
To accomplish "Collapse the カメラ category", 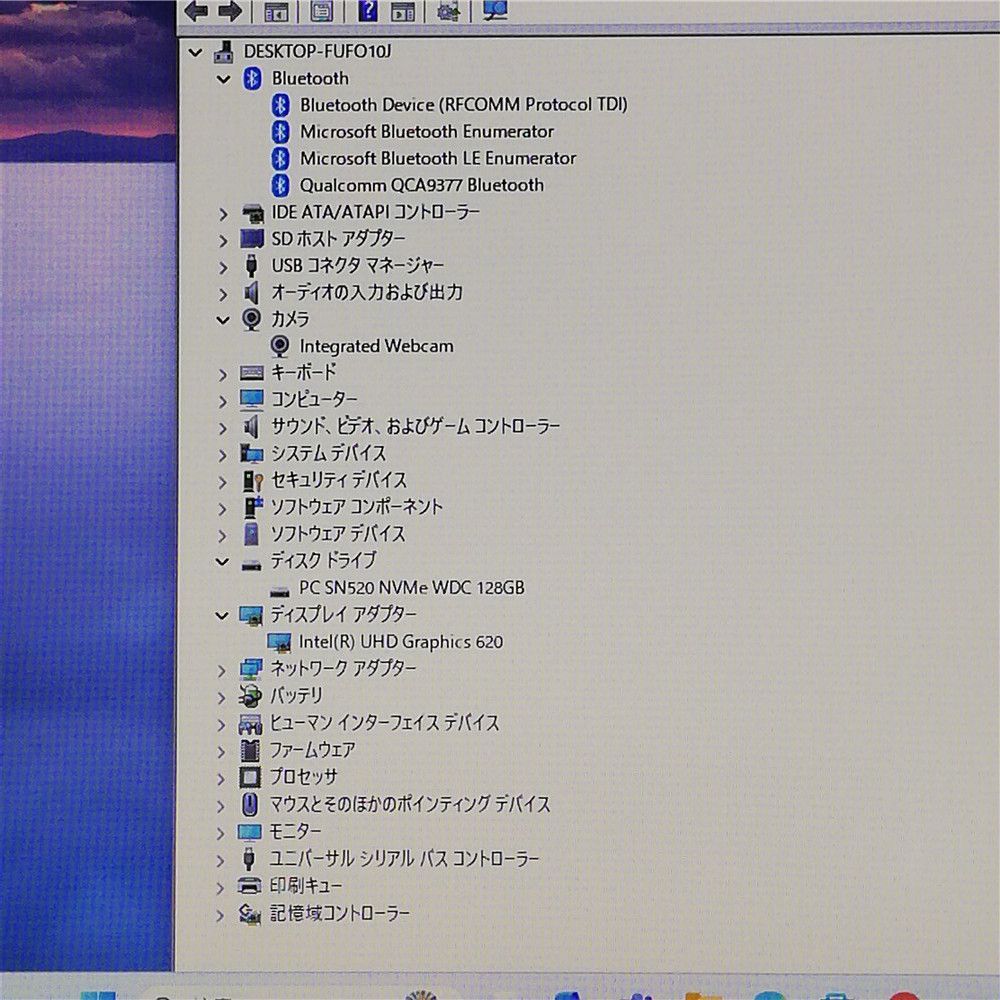I will pos(223,319).
